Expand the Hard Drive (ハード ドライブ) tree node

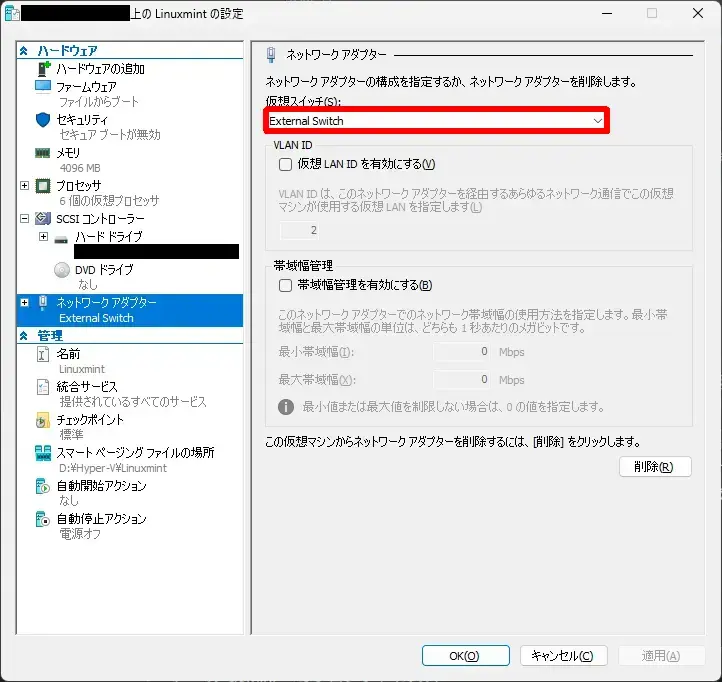pos(43,237)
